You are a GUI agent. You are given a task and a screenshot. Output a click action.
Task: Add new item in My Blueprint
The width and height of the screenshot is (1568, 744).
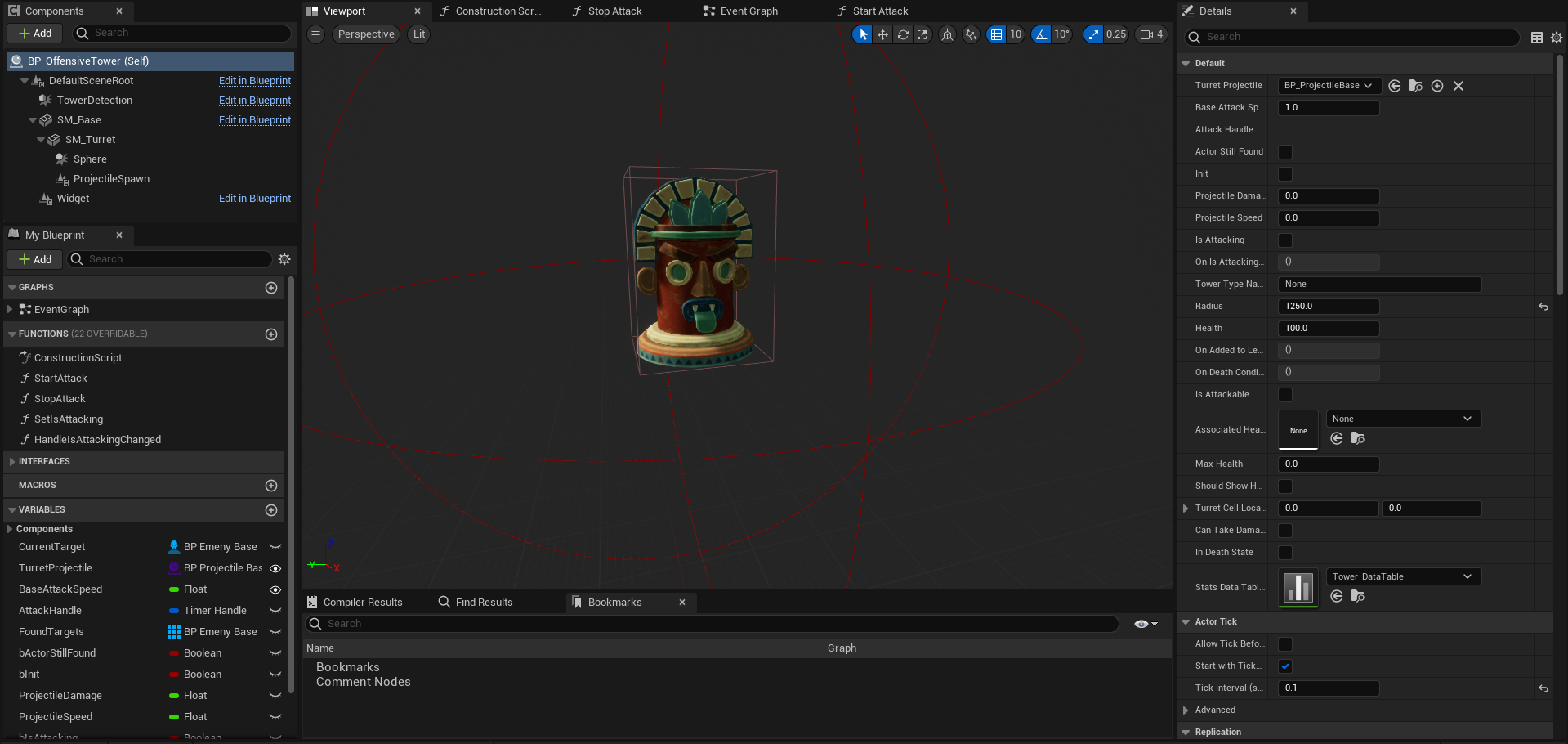pyautogui.click(x=35, y=260)
